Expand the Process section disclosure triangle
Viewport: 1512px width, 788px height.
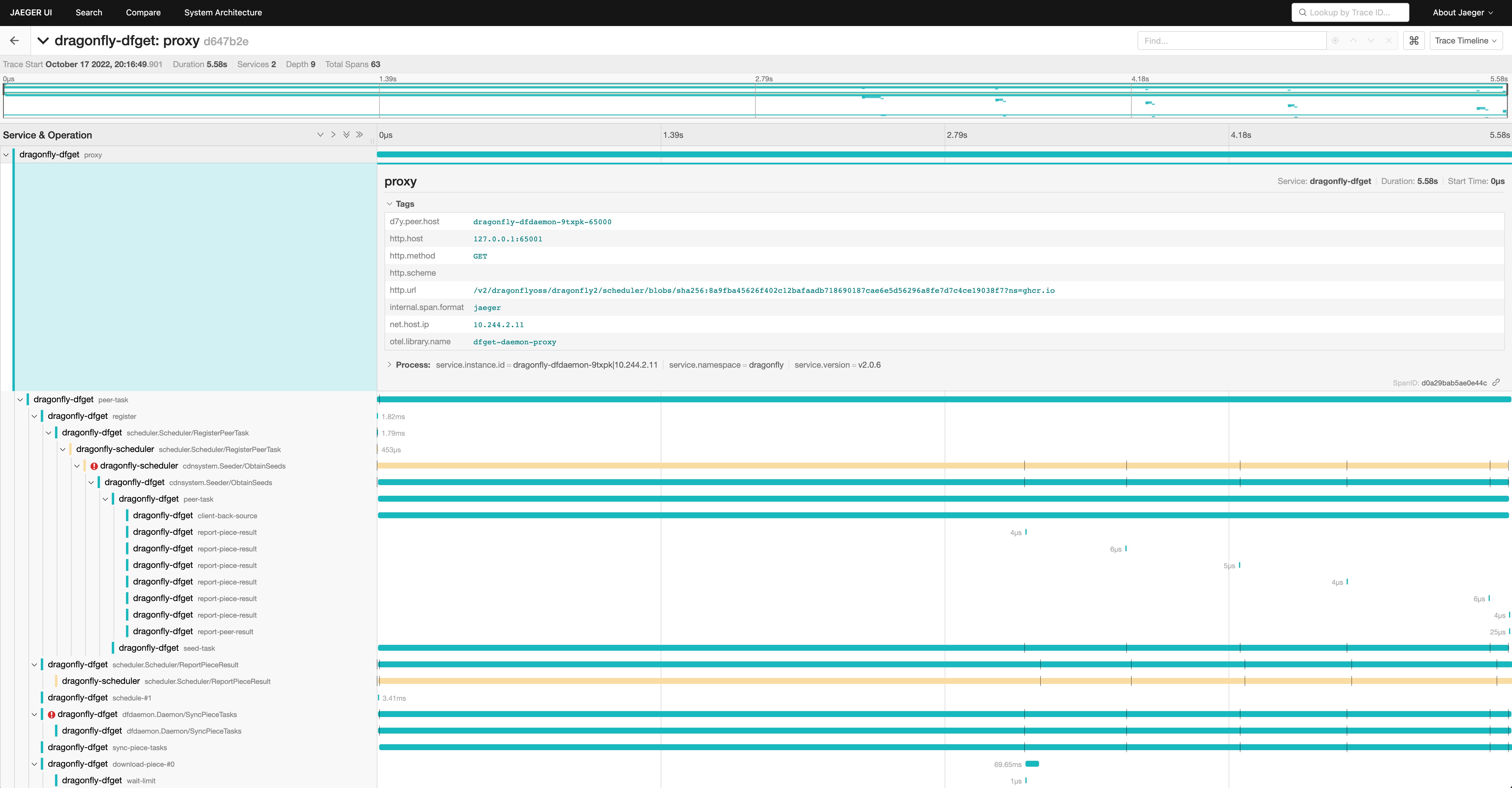[390, 364]
